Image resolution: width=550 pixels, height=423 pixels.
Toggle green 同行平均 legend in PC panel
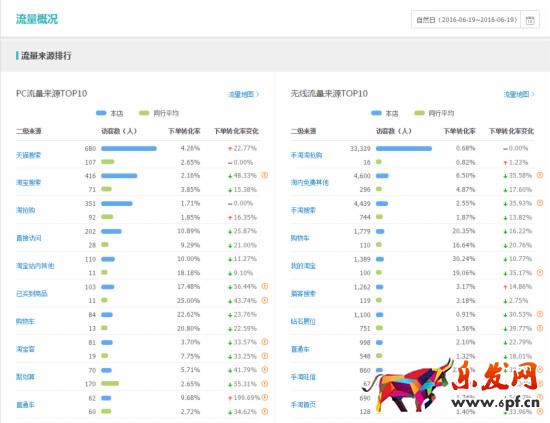159,113
